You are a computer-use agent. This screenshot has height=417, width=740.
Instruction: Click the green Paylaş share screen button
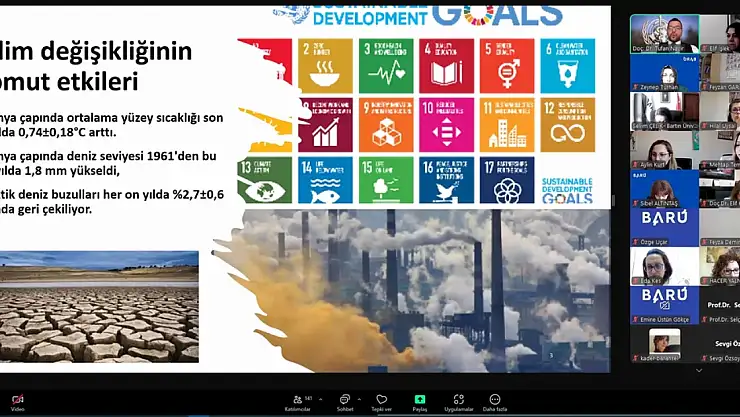[x=420, y=403]
